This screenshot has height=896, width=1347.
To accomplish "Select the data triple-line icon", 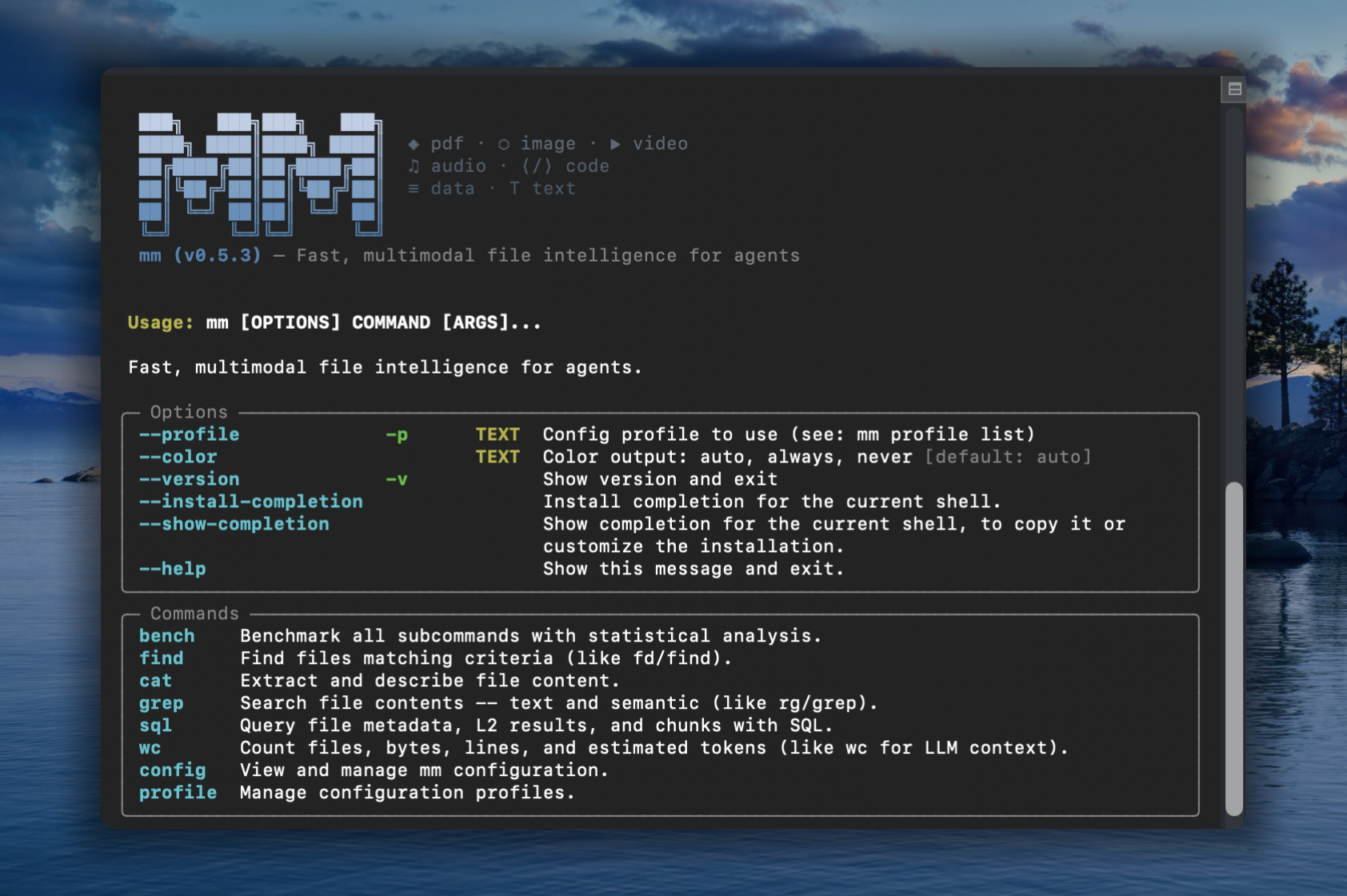I will [x=413, y=188].
